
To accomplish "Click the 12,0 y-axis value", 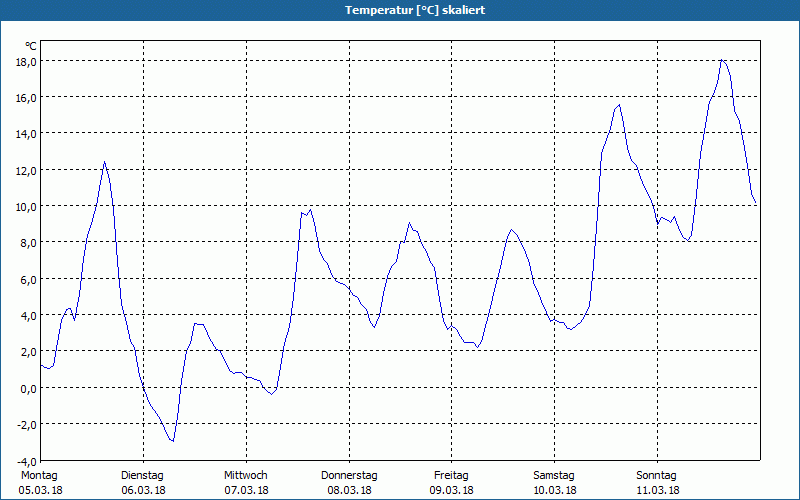I will click(27, 170).
